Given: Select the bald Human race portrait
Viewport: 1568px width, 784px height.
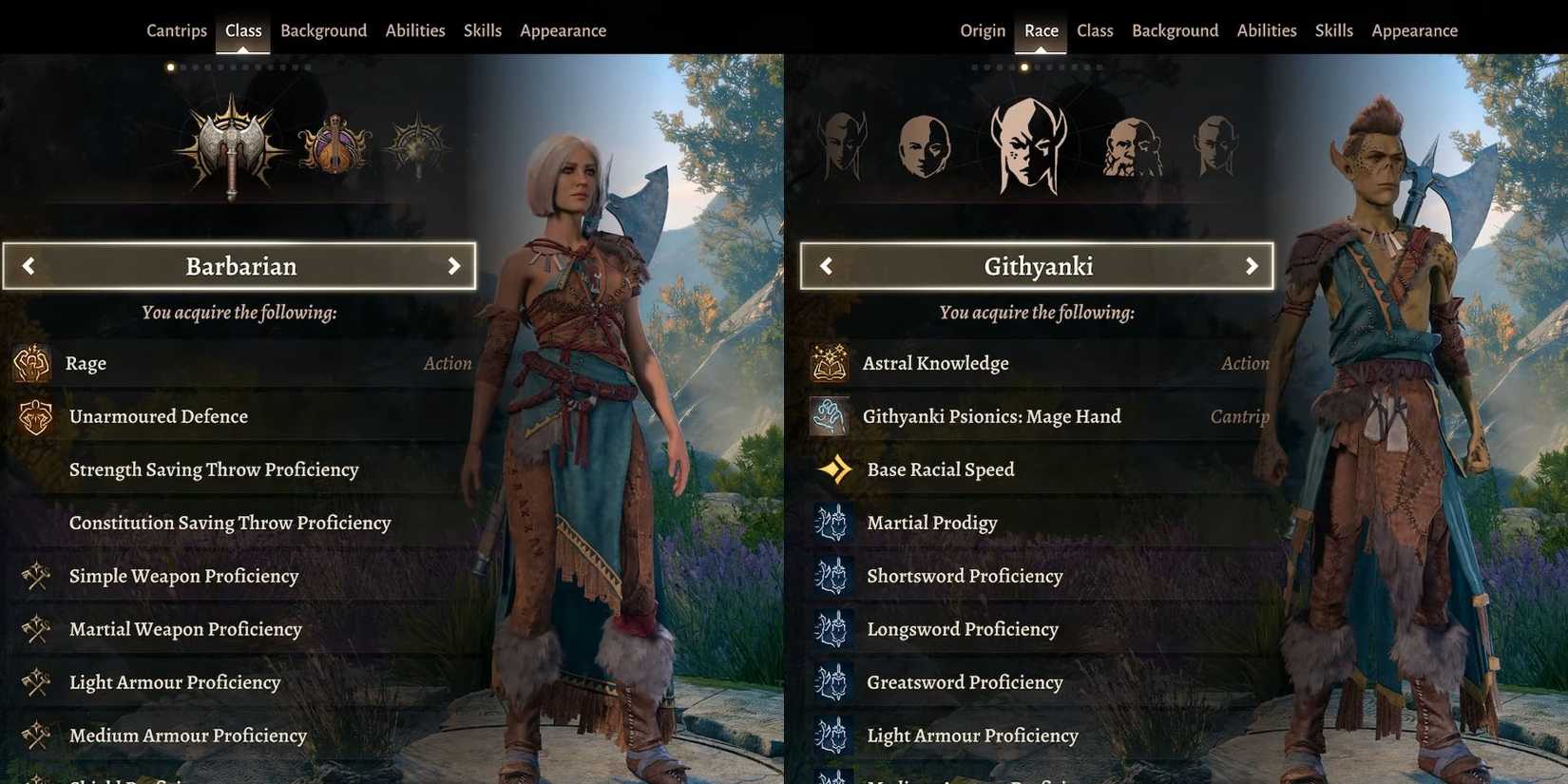Looking at the screenshot, I should pyautogui.click(x=924, y=146).
